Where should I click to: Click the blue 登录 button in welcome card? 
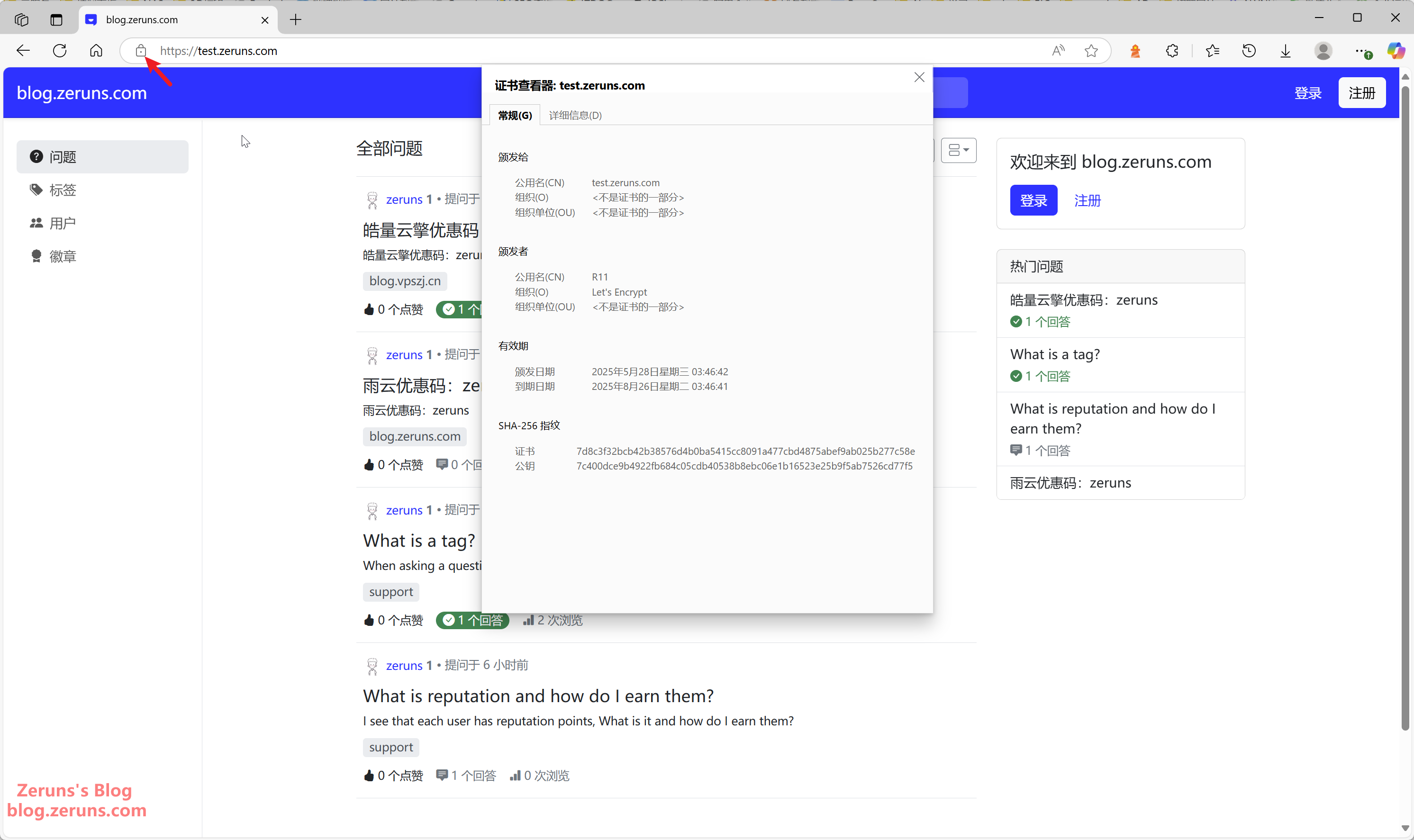pos(1033,200)
